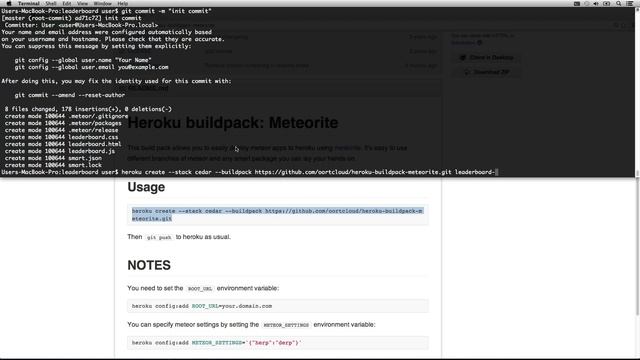This screenshot has height=360, width=640.
Task: Click the inline ROOT_URL code in the sentence
Action: [x=200, y=289]
